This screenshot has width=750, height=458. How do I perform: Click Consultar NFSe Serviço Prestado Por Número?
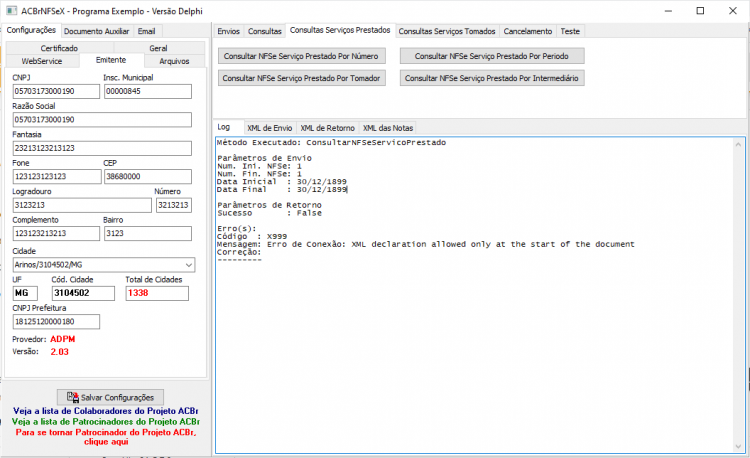click(301, 56)
